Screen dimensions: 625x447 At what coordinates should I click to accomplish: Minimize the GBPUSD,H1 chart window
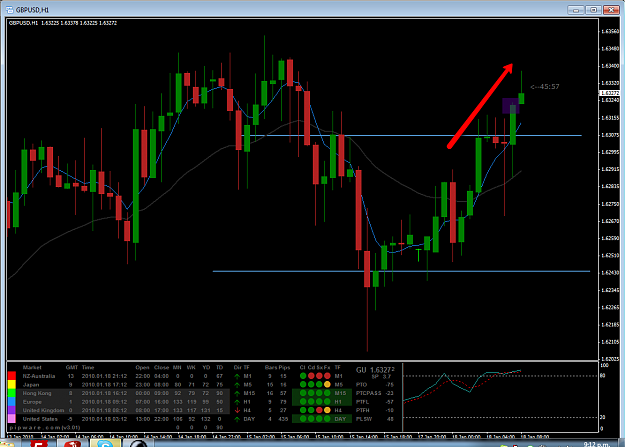point(576,10)
